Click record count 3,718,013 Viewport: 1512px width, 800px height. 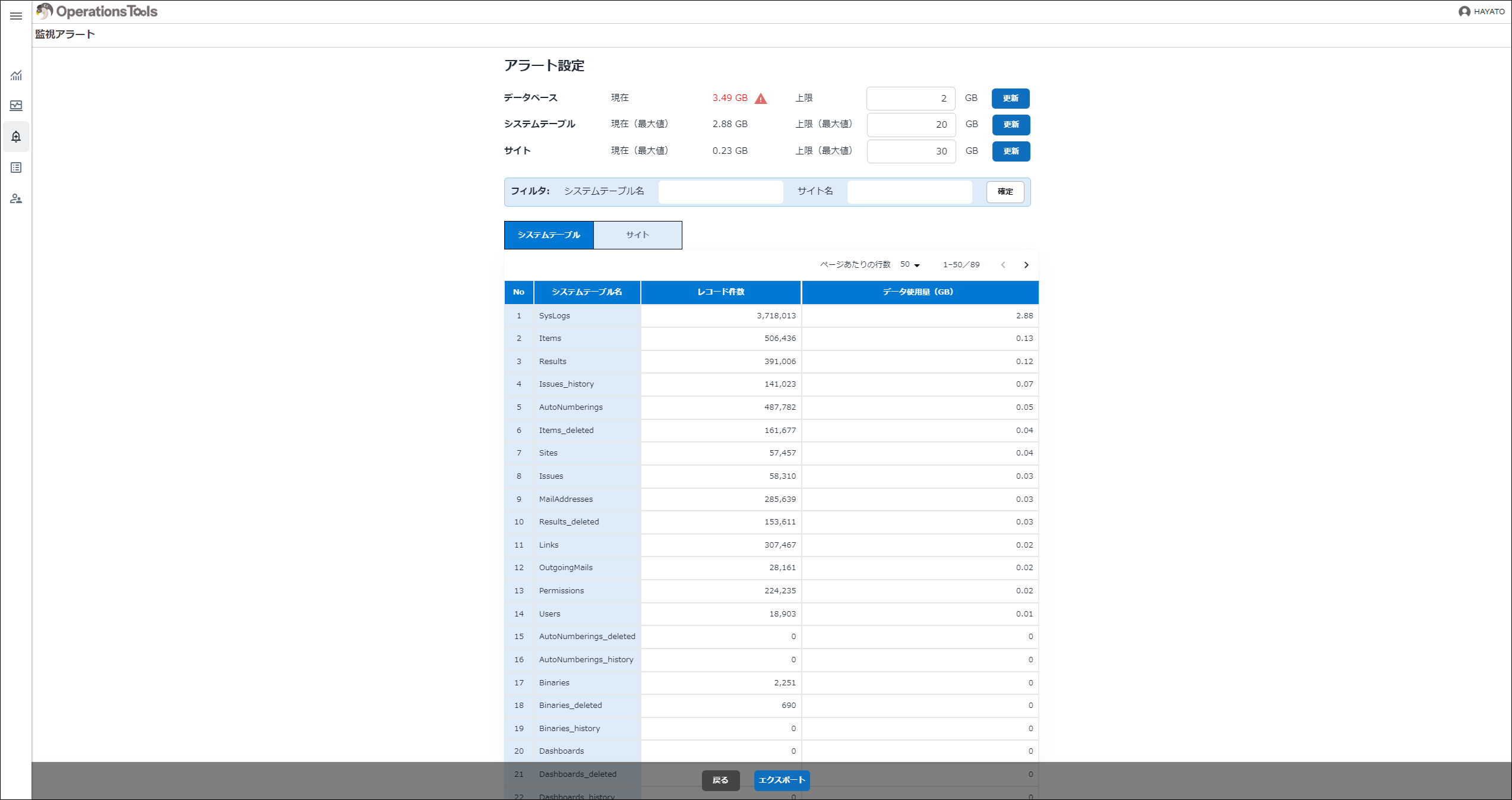click(x=776, y=316)
